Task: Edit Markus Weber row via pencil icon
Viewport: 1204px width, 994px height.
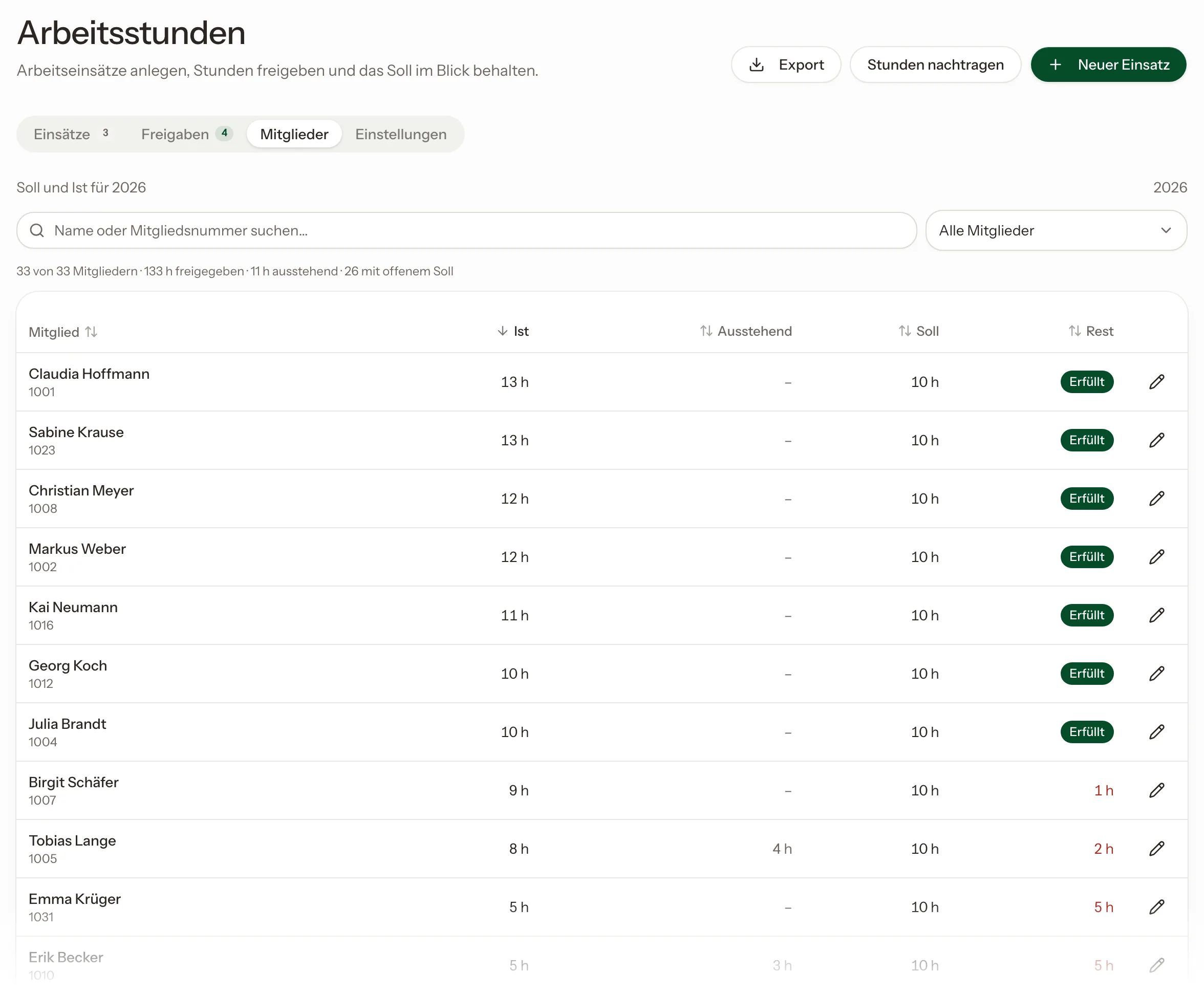Action: coord(1156,557)
